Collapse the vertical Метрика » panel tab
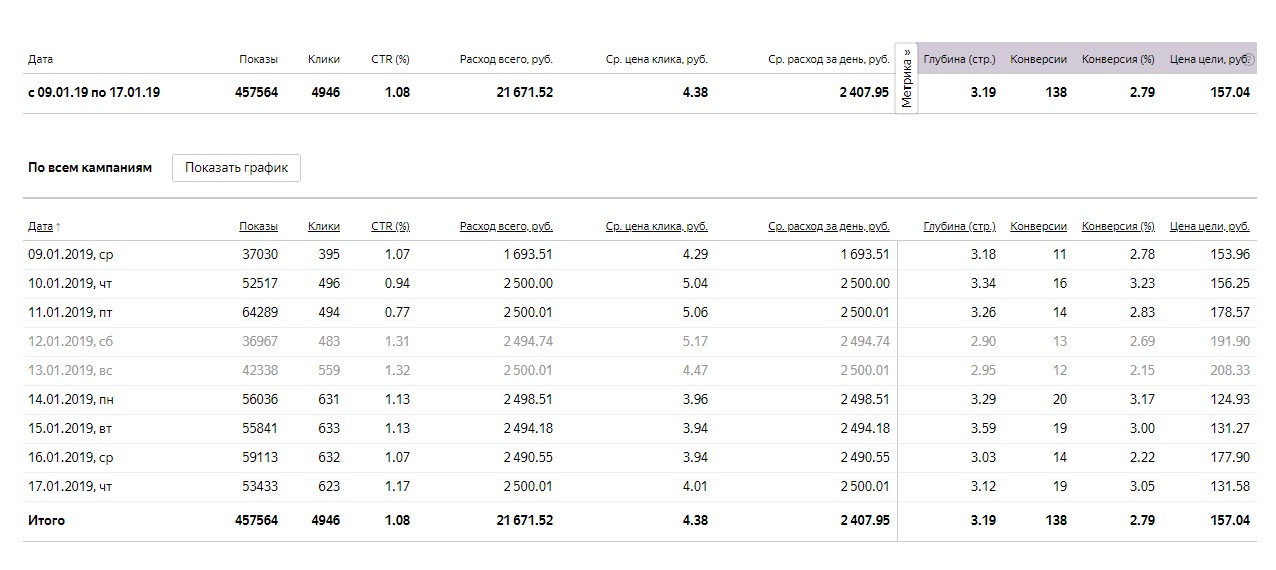The width and height of the screenshot is (1276, 570). coord(907,79)
